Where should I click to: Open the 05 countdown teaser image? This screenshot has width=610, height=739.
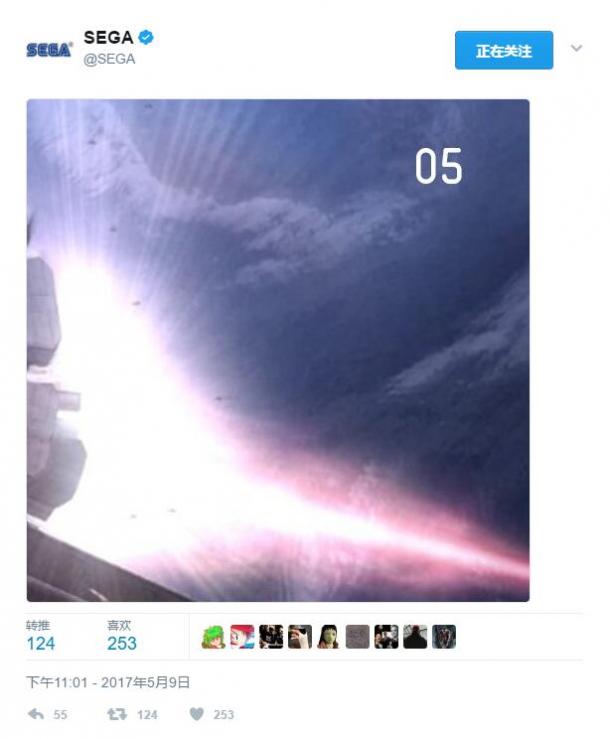tap(278, 350)
